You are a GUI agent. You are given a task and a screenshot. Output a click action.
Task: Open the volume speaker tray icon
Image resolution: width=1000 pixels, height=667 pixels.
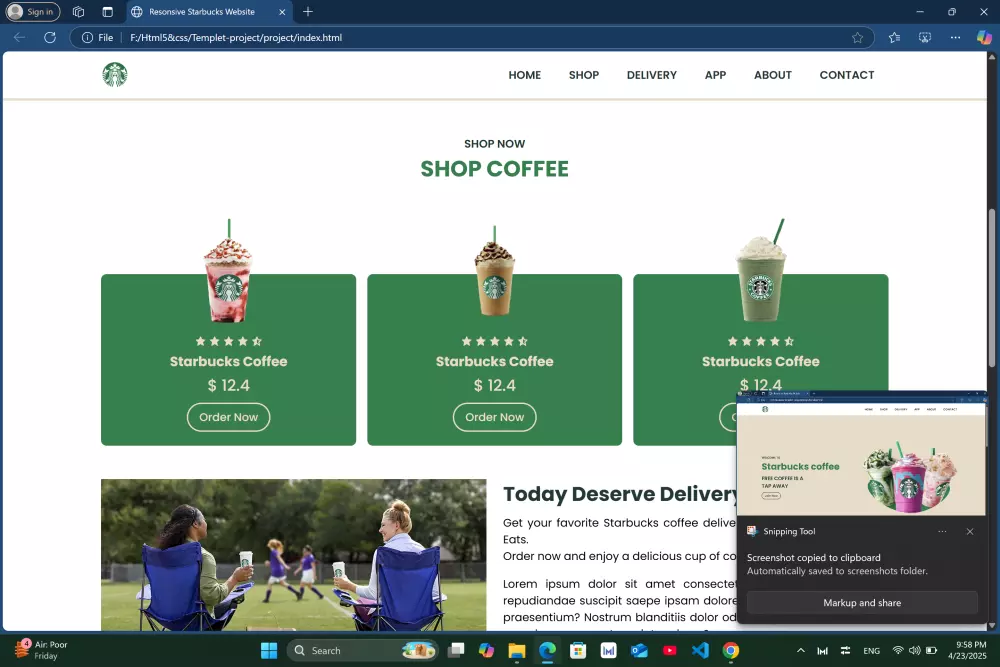click(915, 650)
